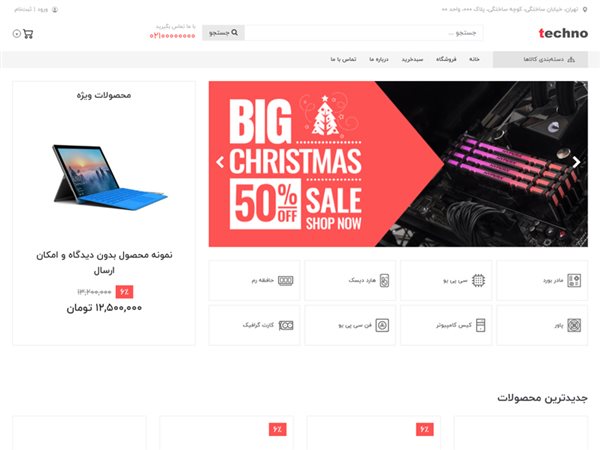This screenshot has width=600, height=450.
Task: Click the جستجو search button
Action: 223,33
